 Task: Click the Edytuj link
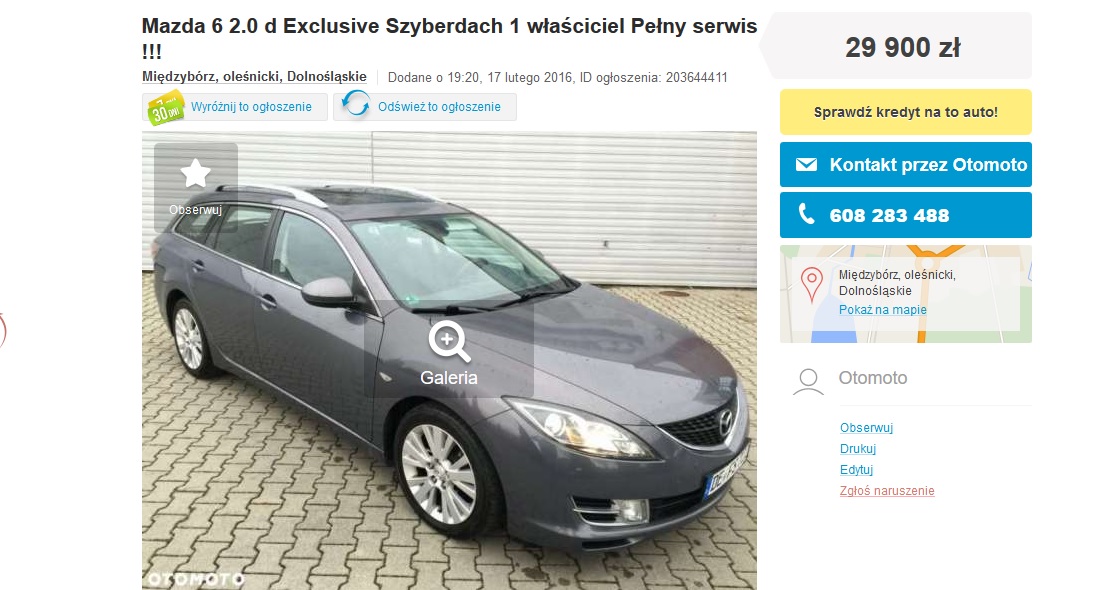[856, 470]
